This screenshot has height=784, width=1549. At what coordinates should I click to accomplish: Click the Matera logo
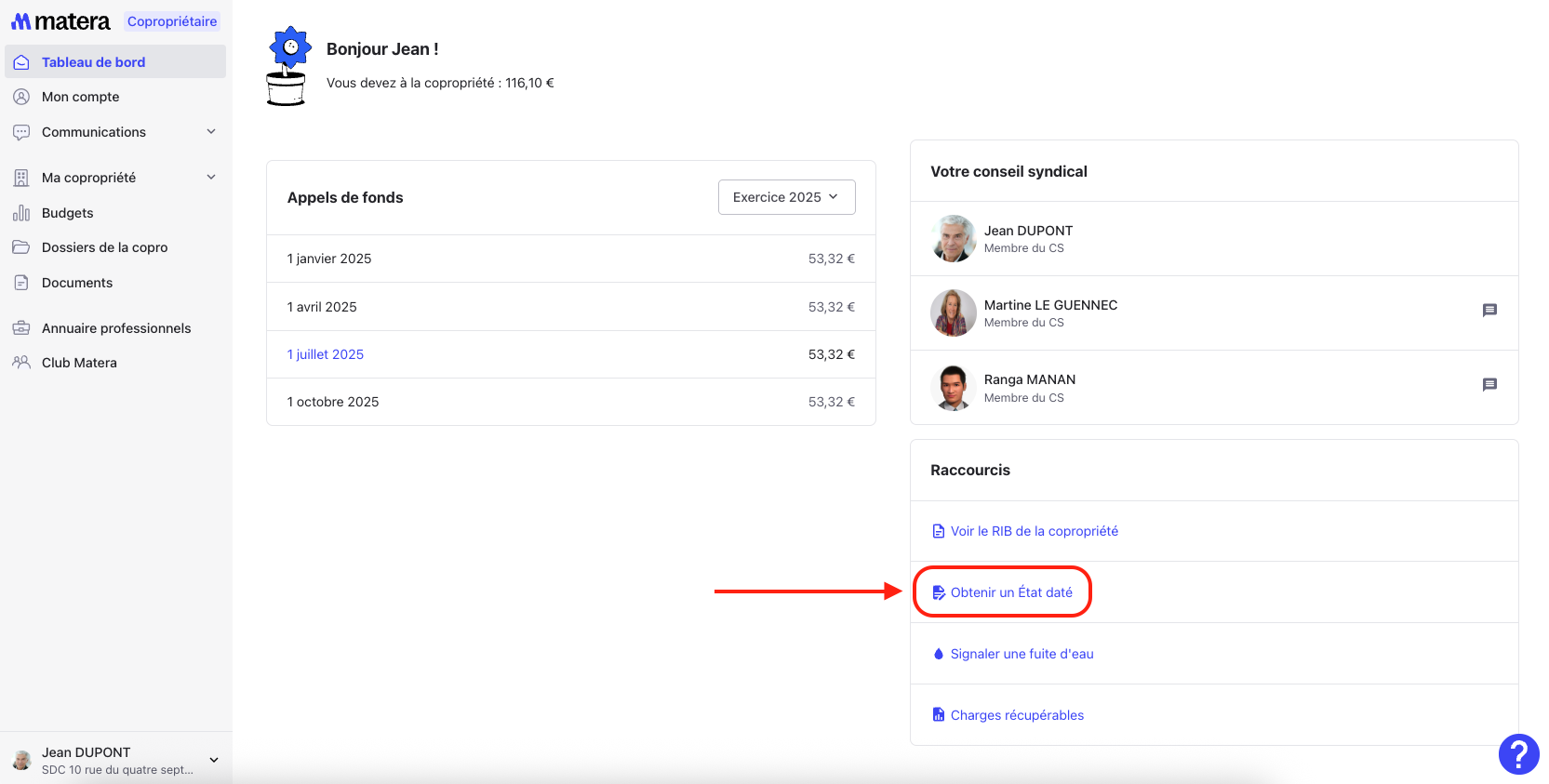(x=60, y=21)
